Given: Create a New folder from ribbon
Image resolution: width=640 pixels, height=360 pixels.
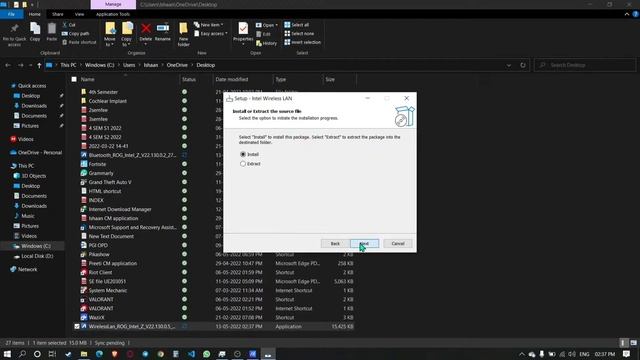Looking at the screenshot, I should tap(184, 34).
